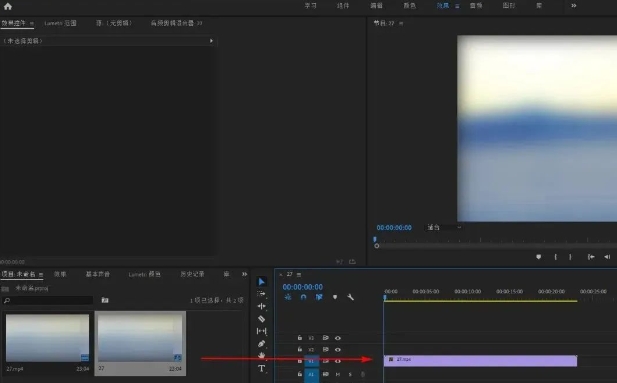
Task: Select 27.mp4 clip on timeline
Action: tap(480, 361)
